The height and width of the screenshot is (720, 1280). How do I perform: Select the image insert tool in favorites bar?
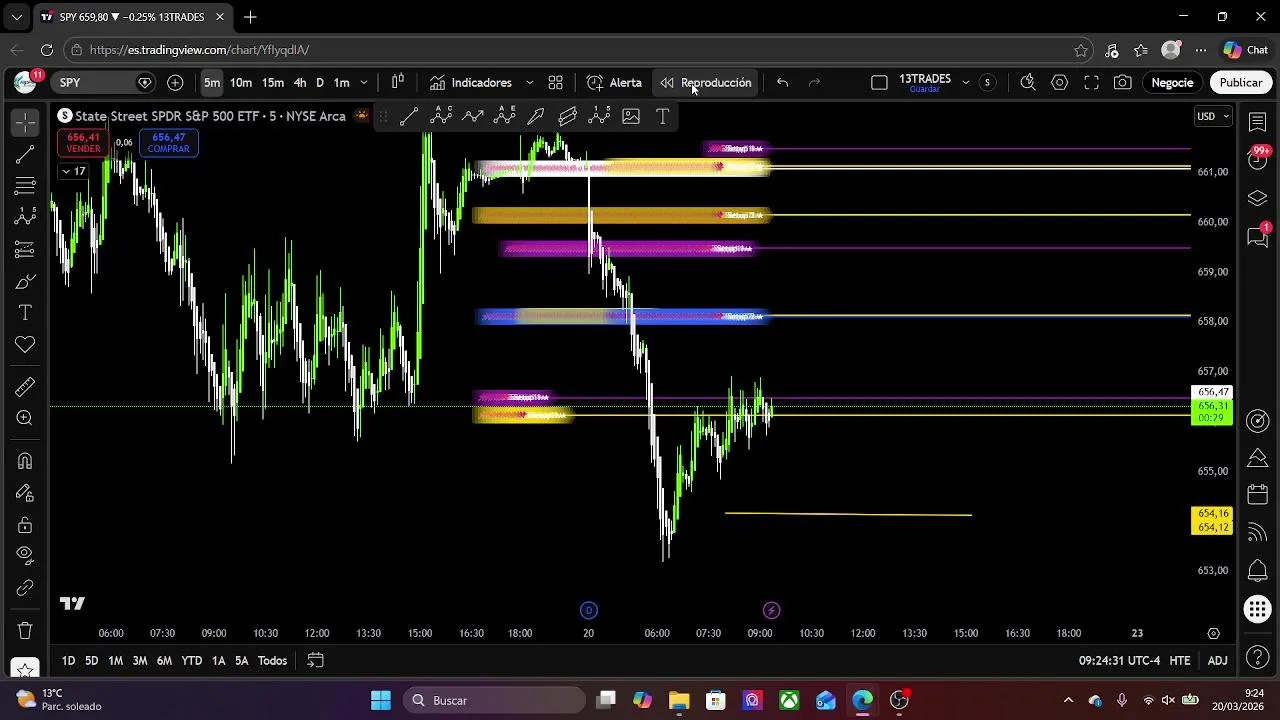click(631, 116)
